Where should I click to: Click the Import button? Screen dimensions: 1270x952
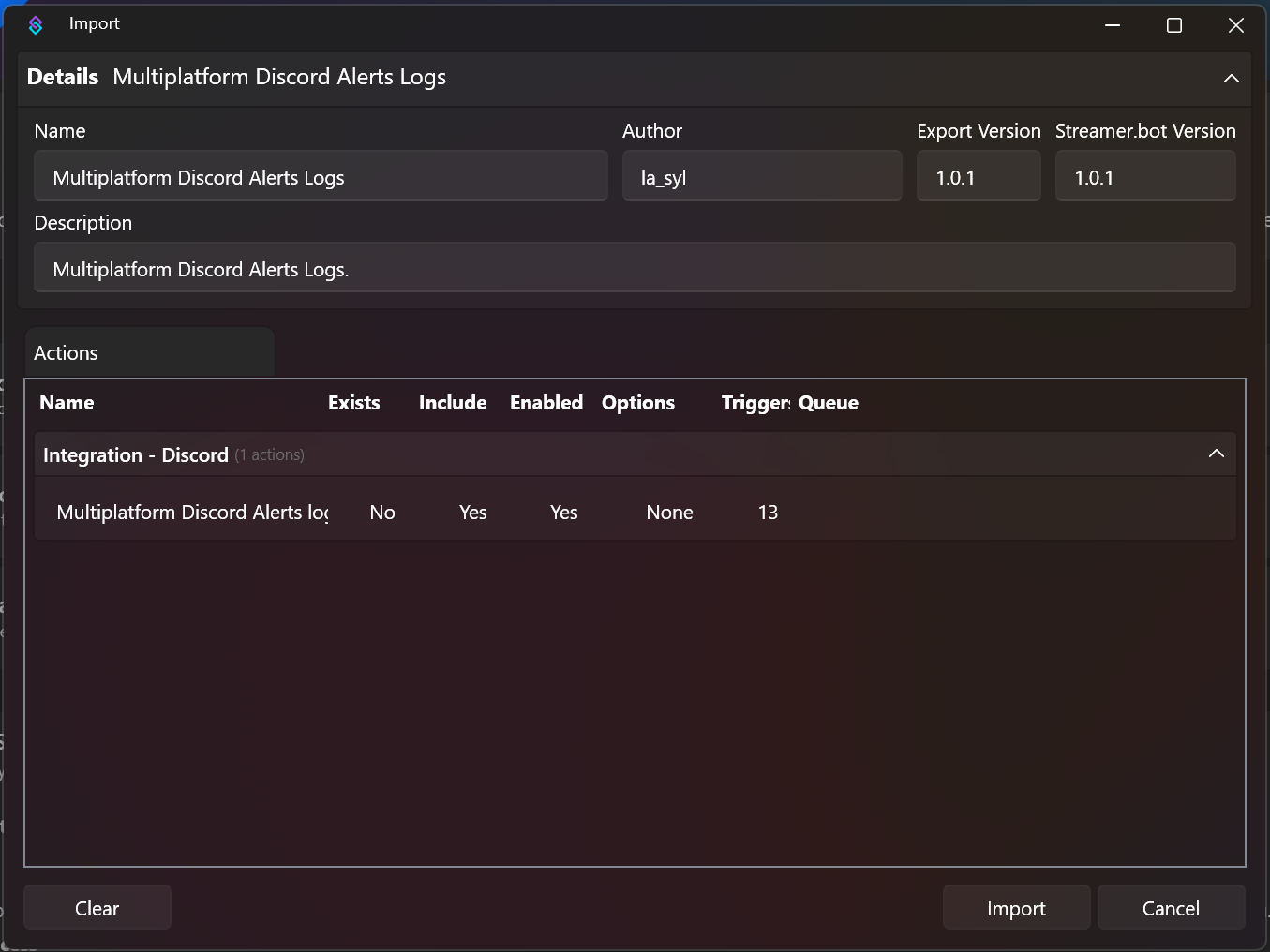(x=1016, y=907)
